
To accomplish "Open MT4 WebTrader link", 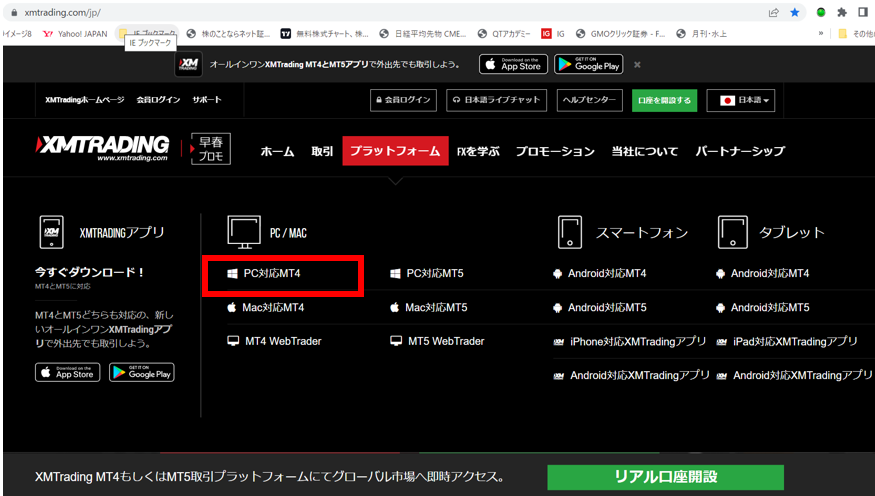I will point(274,341).
